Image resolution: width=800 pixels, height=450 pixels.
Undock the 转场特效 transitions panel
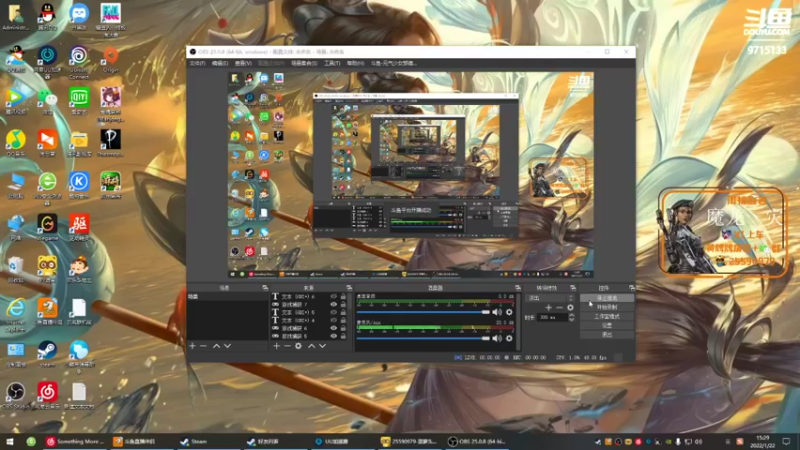point(573,288)
